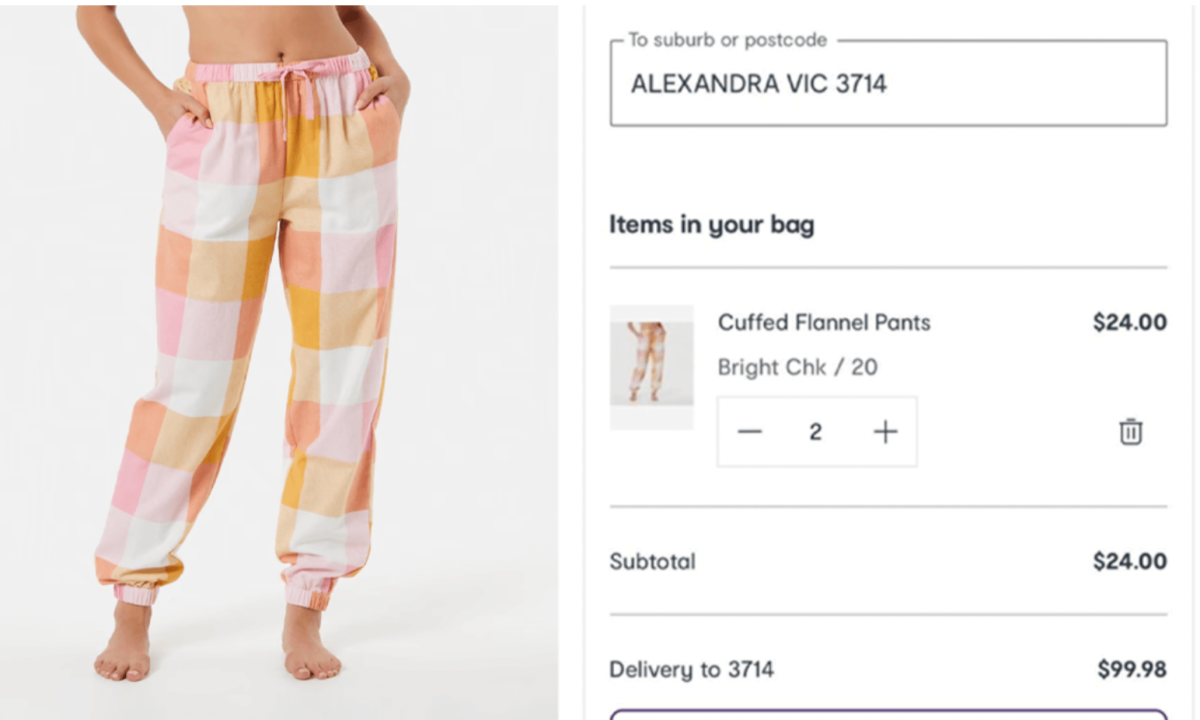Screen dimensions: 1200x720
Task: Click the elastic ankle cuff in photo
Action: click(307, 593)
